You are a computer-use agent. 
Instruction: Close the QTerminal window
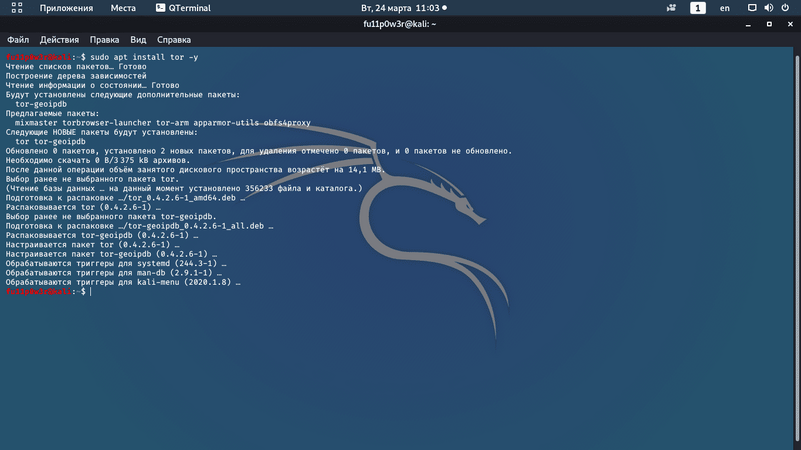(x=790, y=24)
